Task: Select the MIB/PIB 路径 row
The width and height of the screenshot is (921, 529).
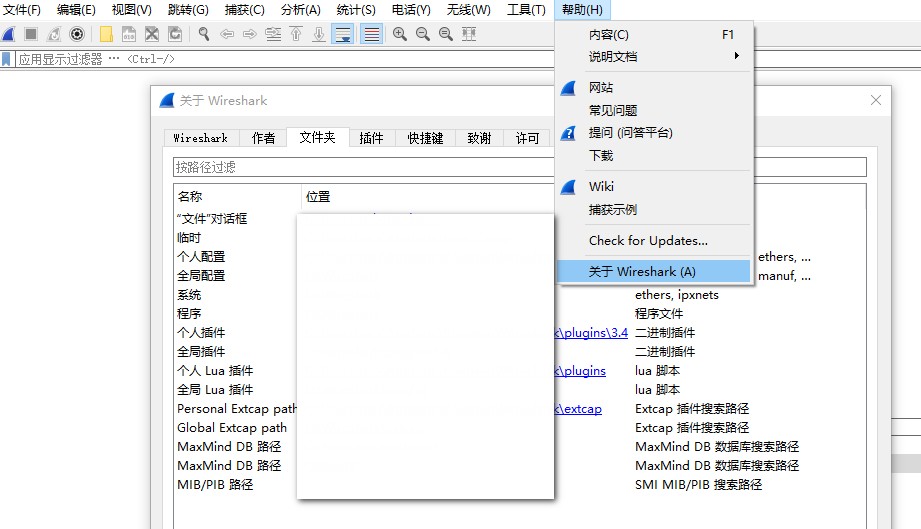Action: pyautogui.click(x=520, y=484)
